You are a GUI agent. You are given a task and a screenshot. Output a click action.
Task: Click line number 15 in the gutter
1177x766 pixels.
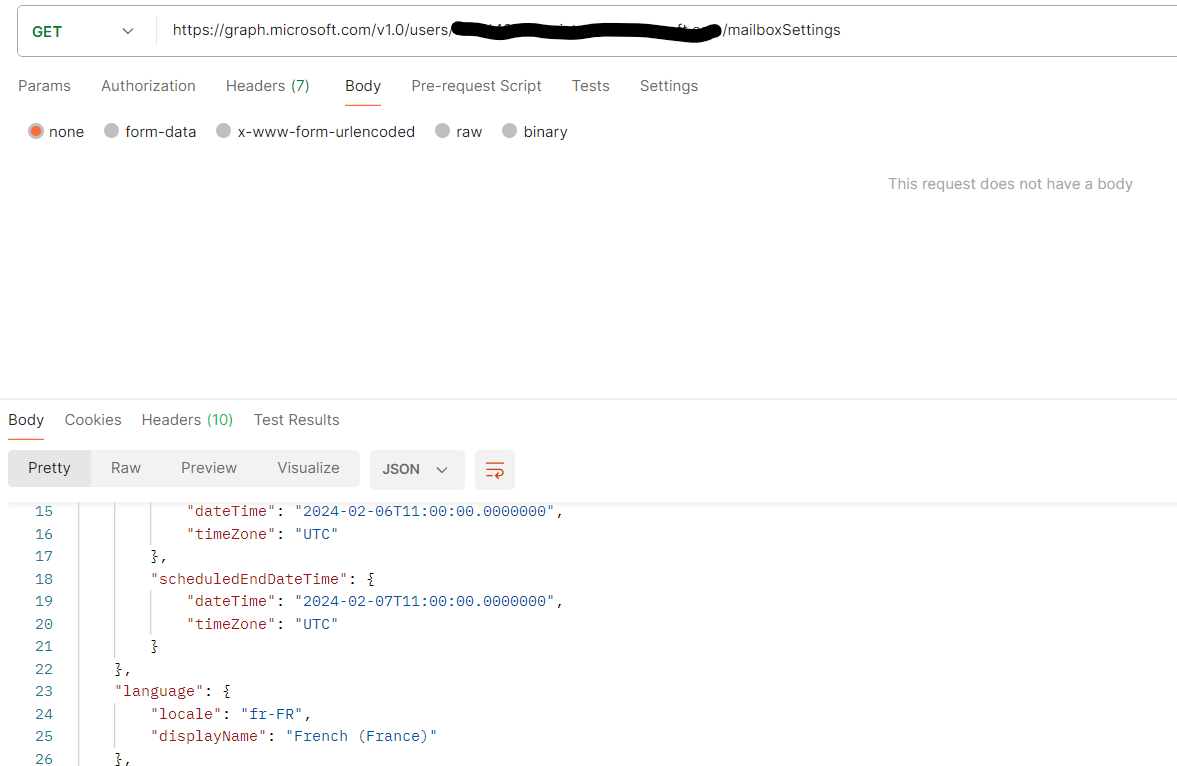[44, 511]
